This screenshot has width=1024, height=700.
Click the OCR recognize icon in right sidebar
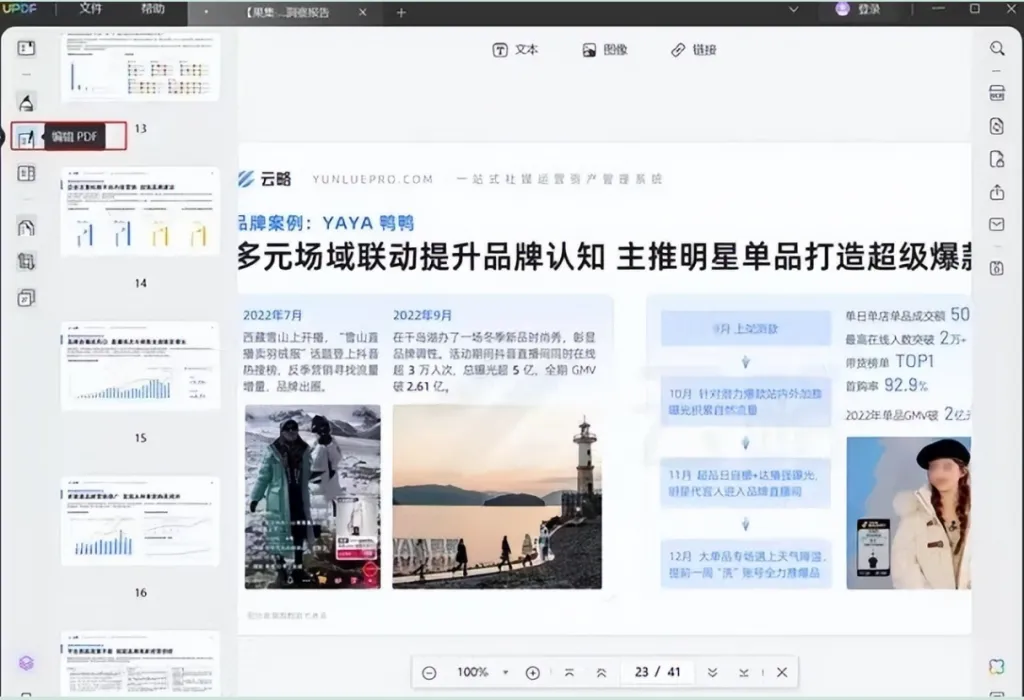coord(997,93)
